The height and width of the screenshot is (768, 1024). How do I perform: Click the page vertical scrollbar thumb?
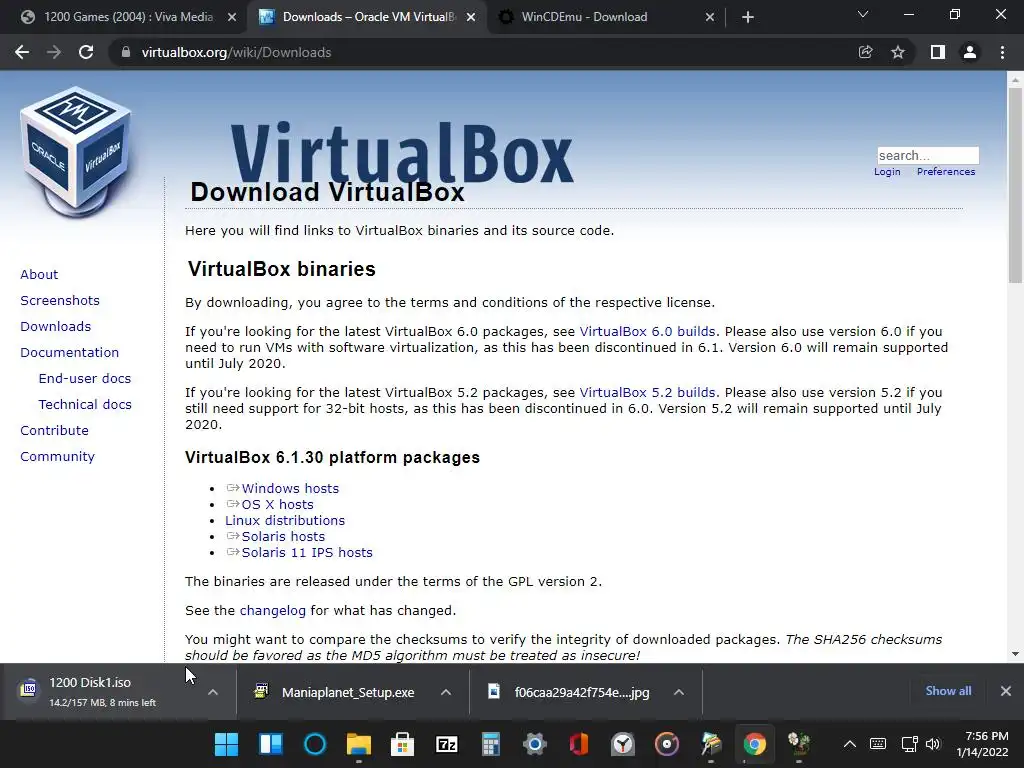pyautogui.click(x=1015, y=186)
